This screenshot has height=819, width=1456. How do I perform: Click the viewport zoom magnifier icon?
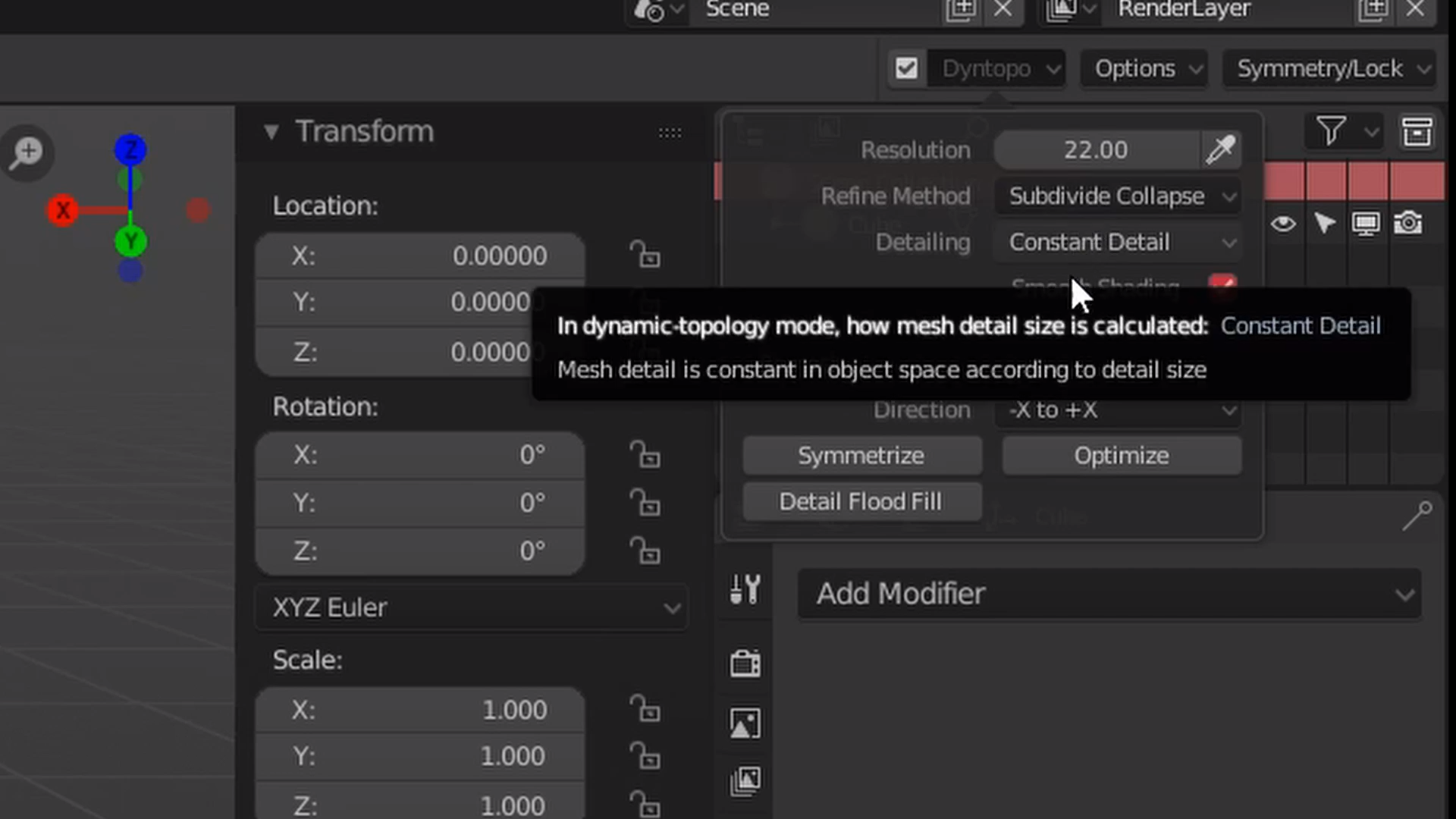(x=27, y=152)
